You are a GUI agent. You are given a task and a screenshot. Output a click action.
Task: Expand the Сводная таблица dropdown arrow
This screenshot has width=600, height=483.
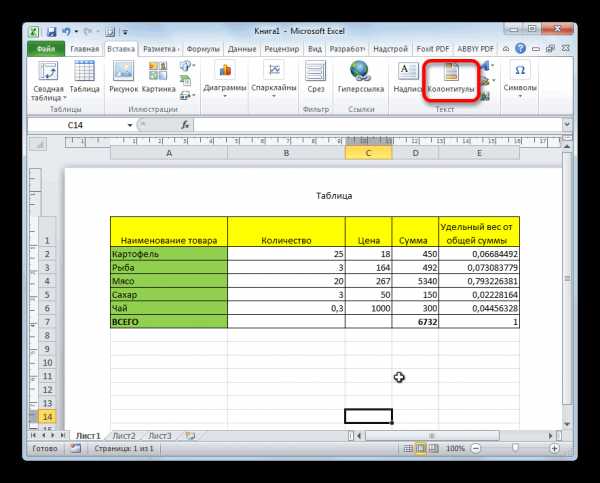click(65, 98)
